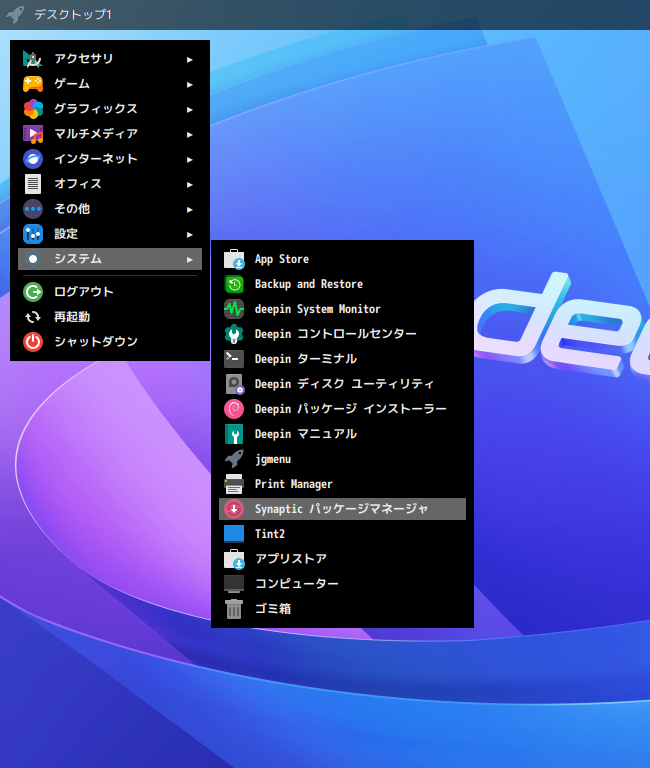Click the アクセサリ category icon
Image resolution: width=650 pixels, height=768 pixels.
[33, 59]
